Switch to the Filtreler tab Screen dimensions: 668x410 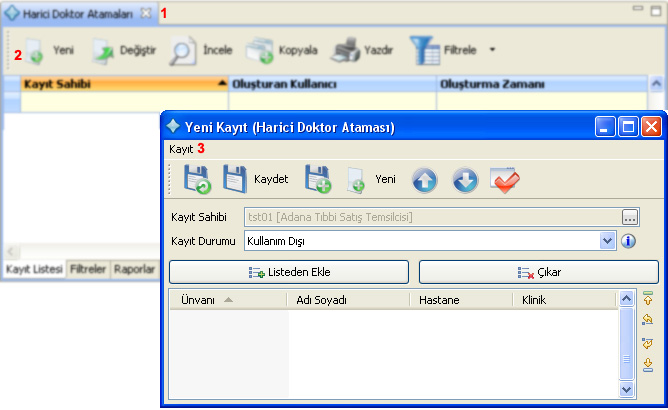88,269
